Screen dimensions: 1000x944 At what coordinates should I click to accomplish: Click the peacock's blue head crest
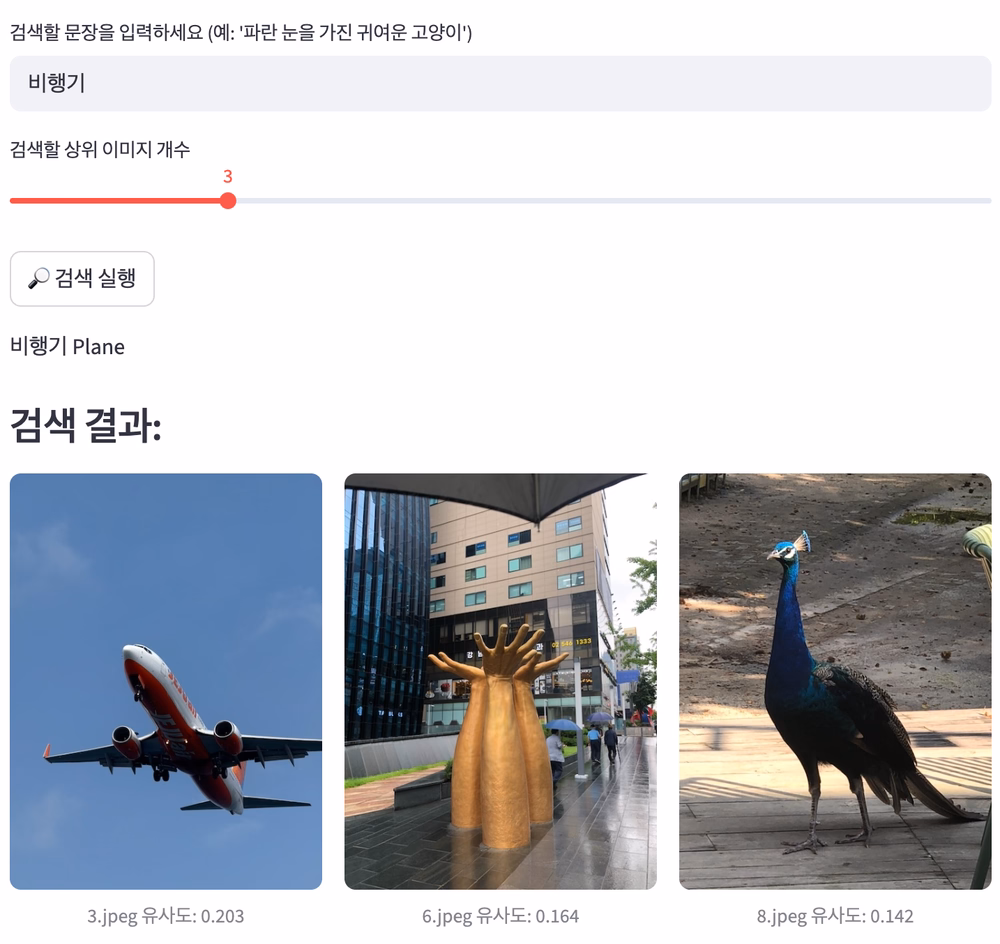tap(800, 543)
